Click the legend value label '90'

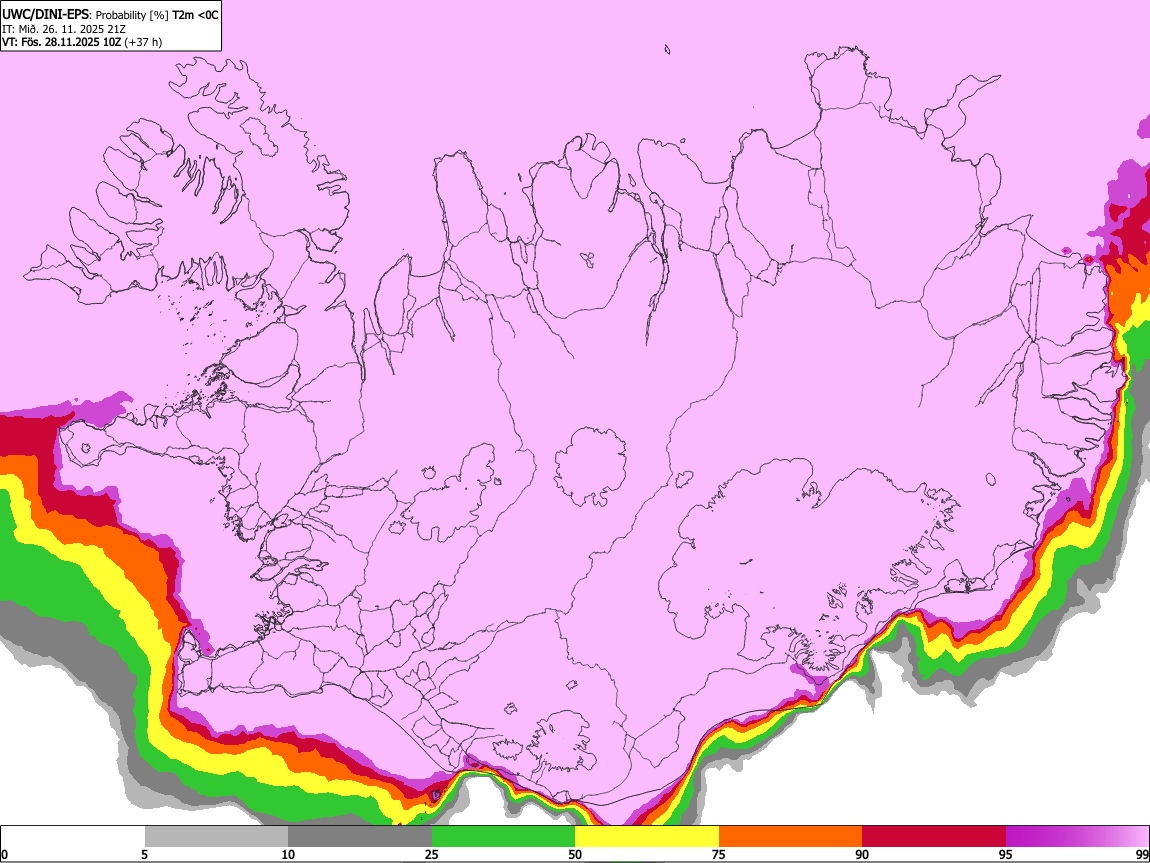(x=862, y=854)
